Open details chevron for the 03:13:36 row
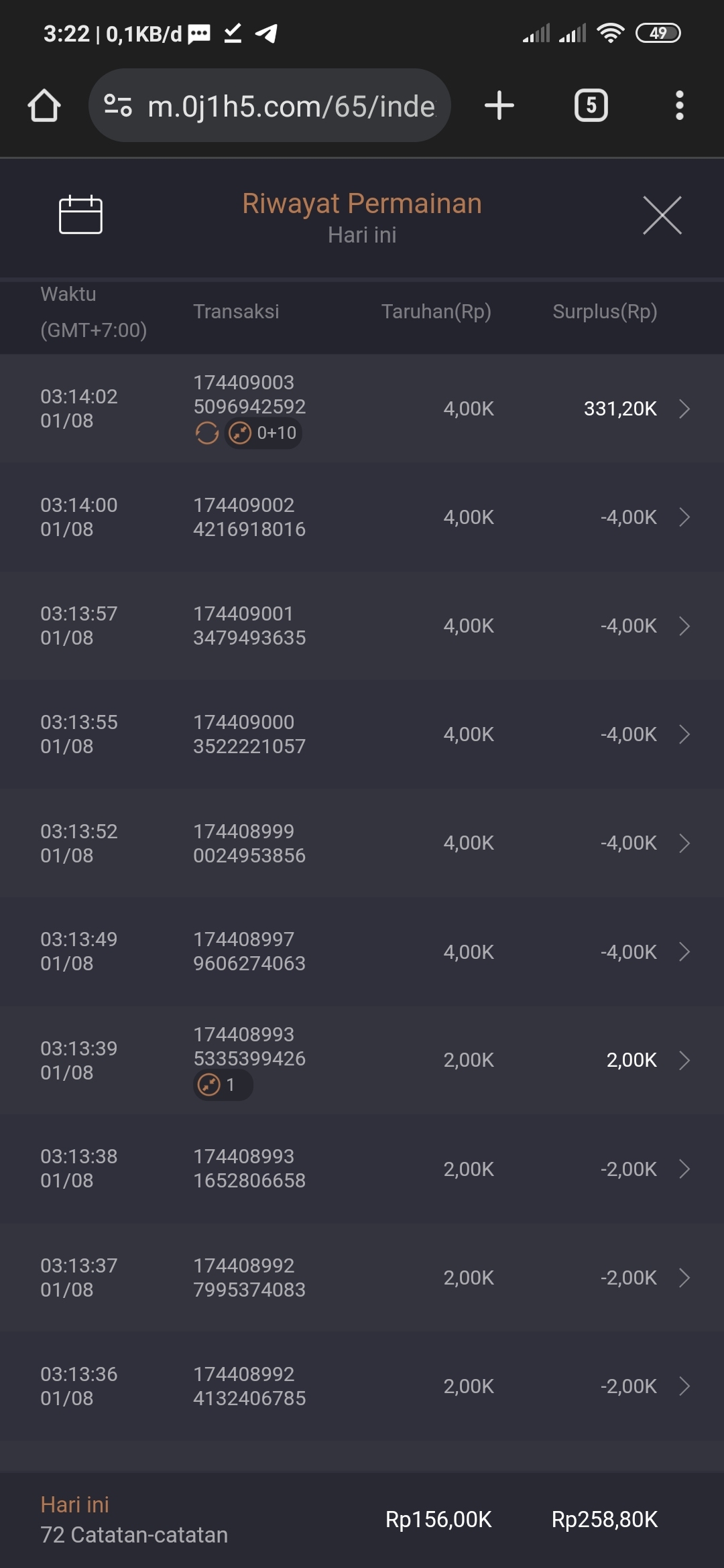This screenshot has height=1568, width=724. 684,1386
